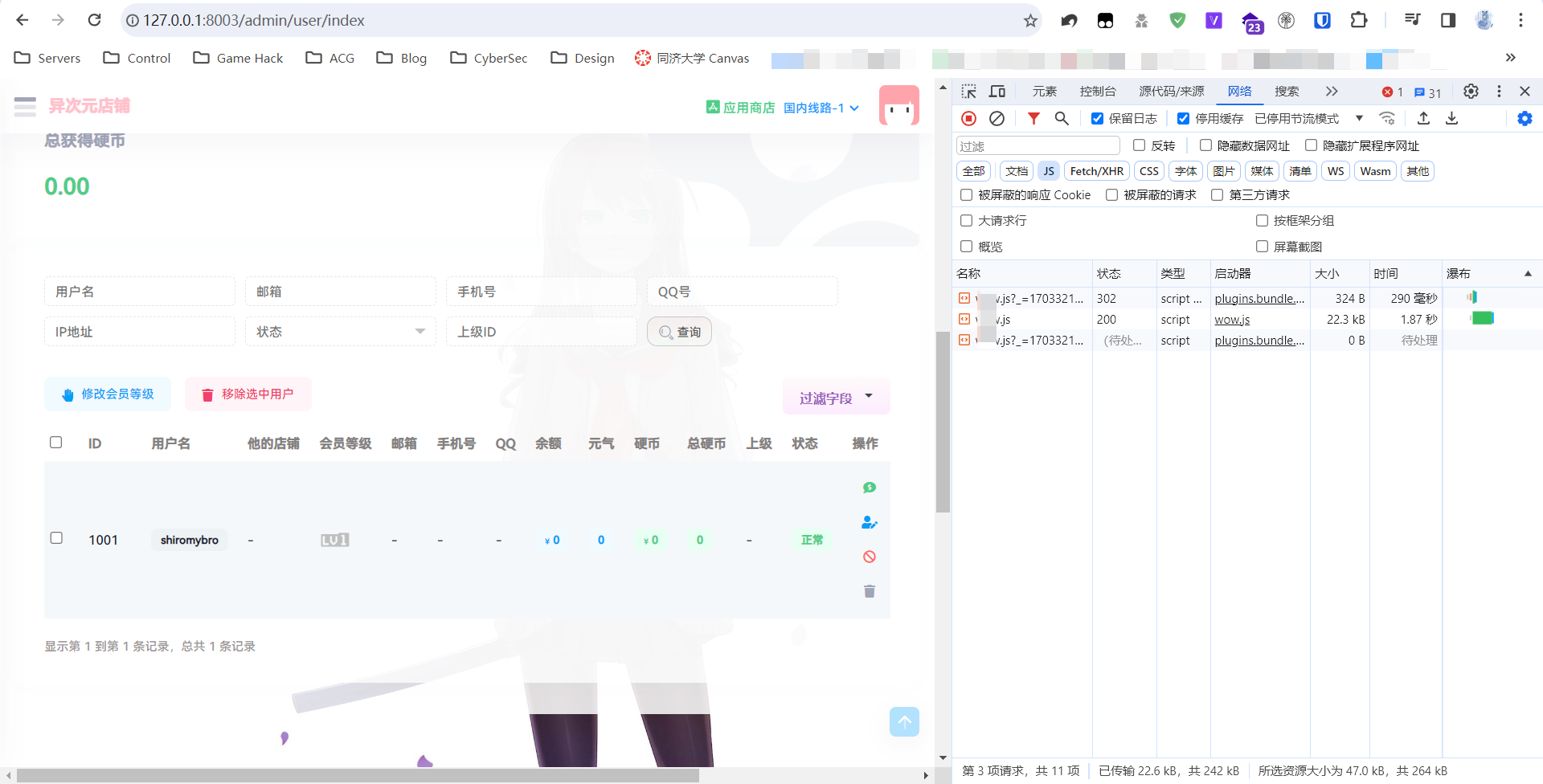Check the third-party requests option
1543x784 pixels.
pyautogui.click(x=1217, y=195)
